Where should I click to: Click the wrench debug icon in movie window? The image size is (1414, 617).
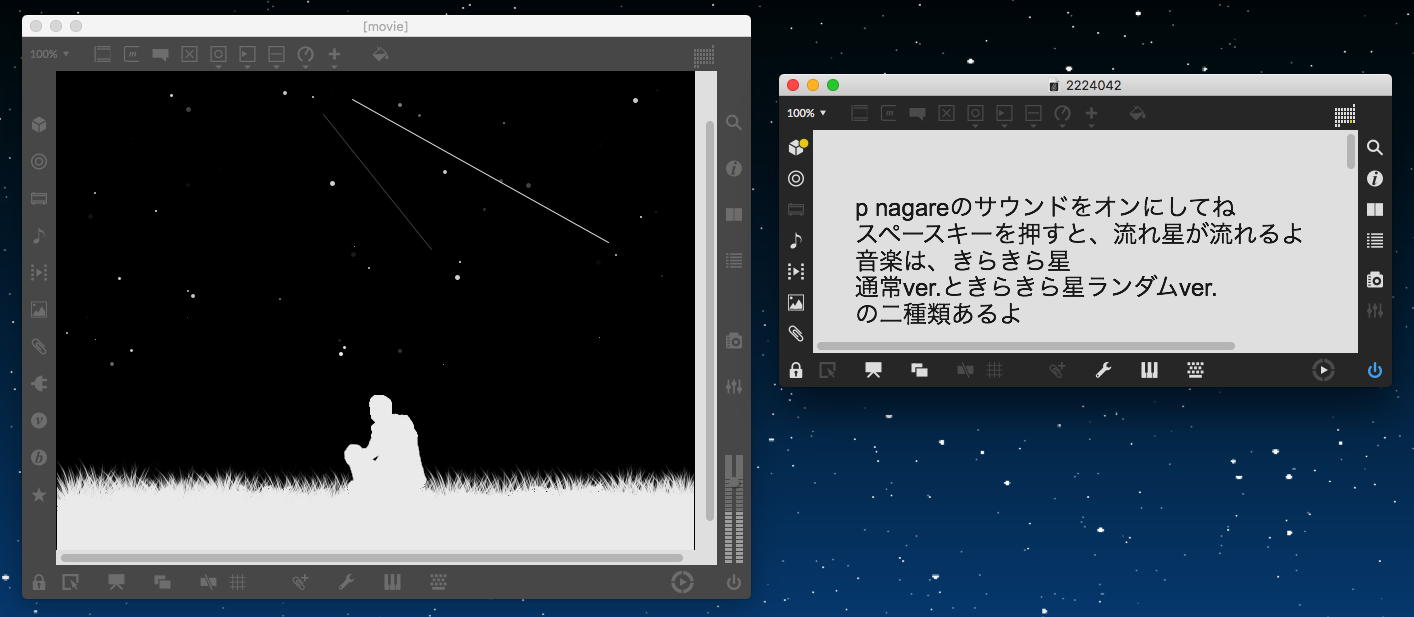coord(346,582)
